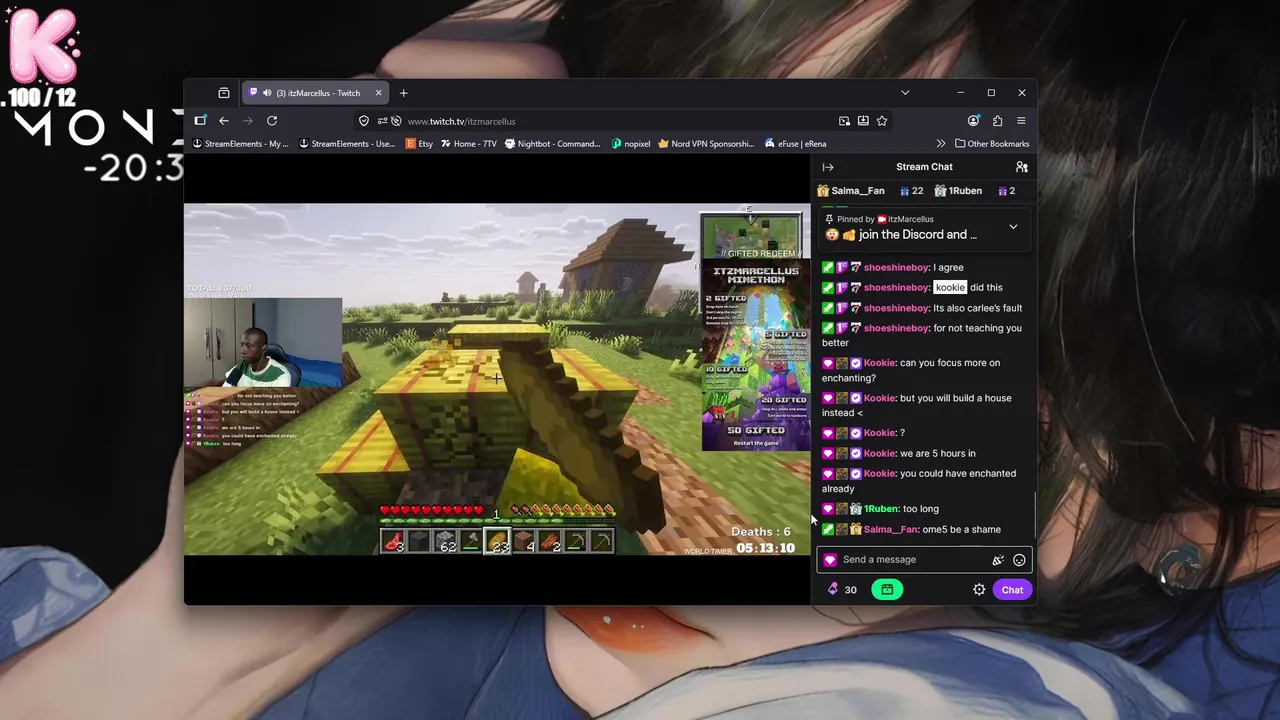Click the Minecraft stream video player
This screenshot has width=1280, height=720.
click(497, 379)
